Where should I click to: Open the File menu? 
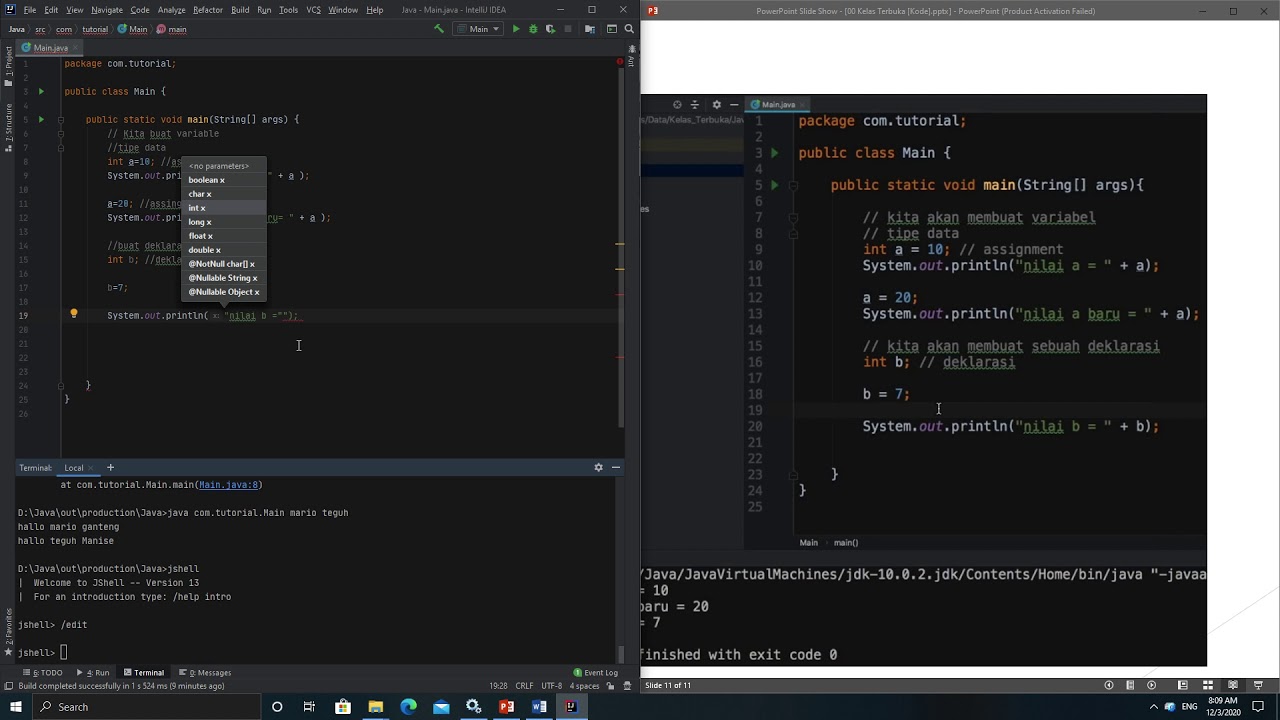click(x=29, y=10)
